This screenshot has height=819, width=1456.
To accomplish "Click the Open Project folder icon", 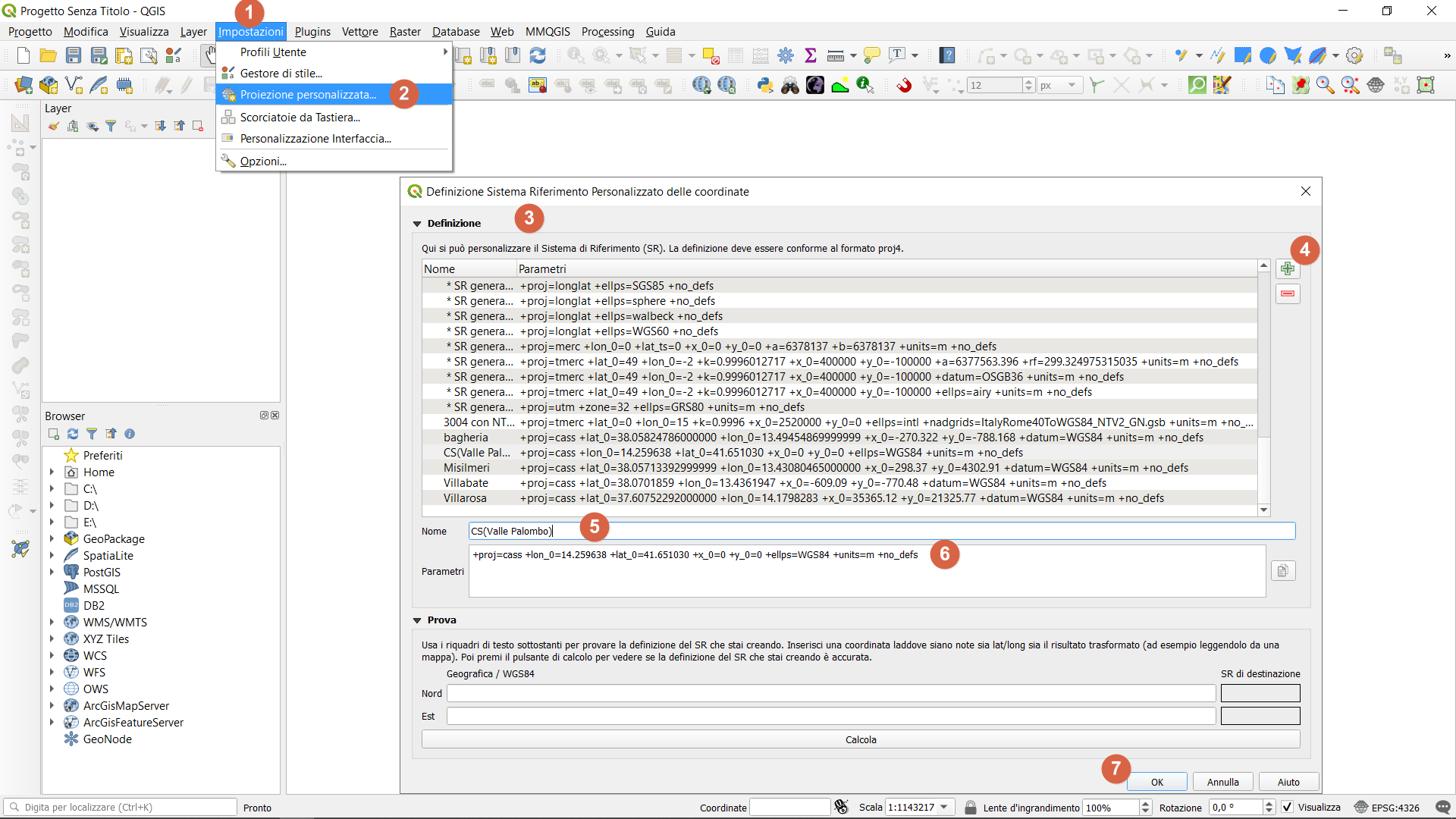I will click(x=48, y=55).
